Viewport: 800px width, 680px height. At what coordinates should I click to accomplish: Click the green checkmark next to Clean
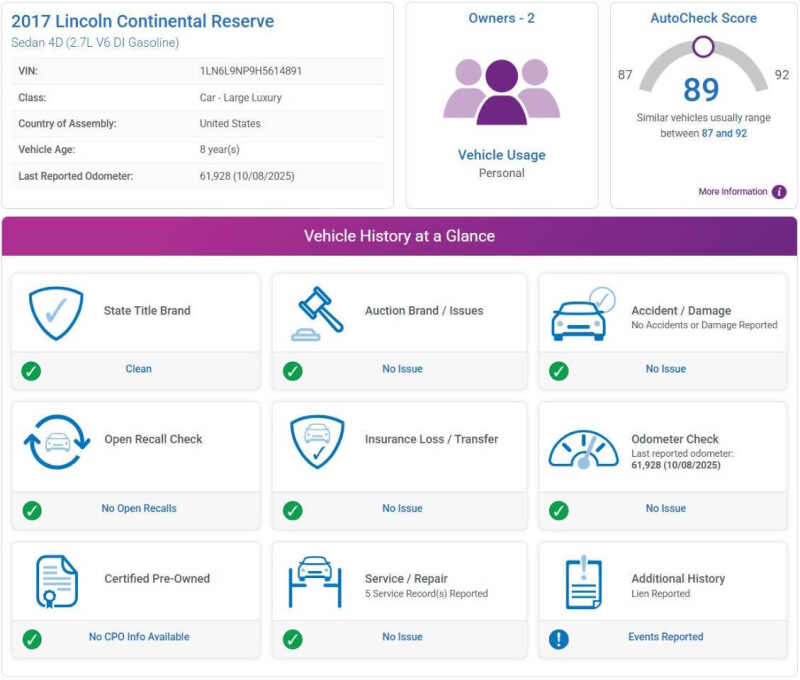point(31,370)
